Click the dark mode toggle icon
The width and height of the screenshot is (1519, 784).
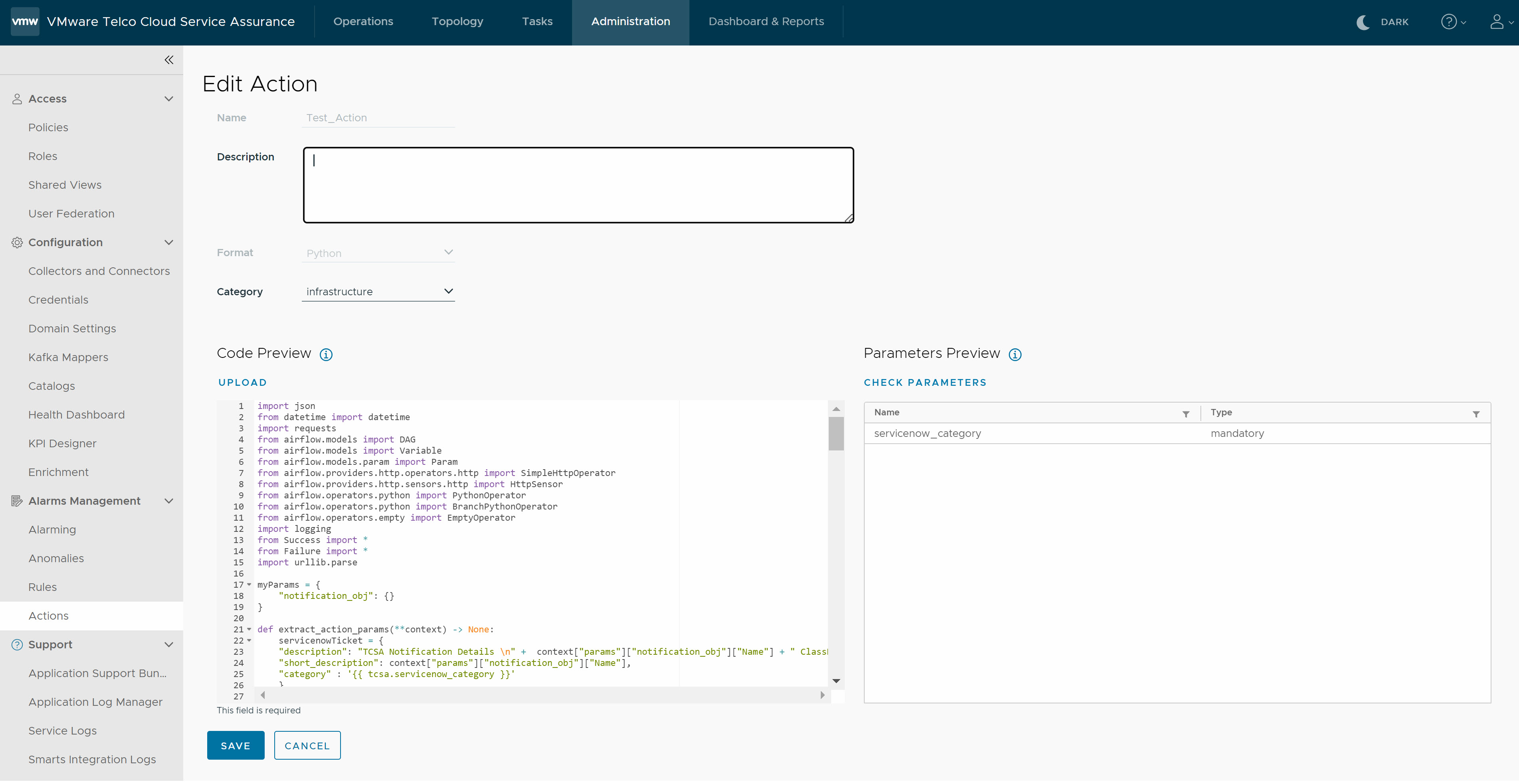pos(1364,21)
